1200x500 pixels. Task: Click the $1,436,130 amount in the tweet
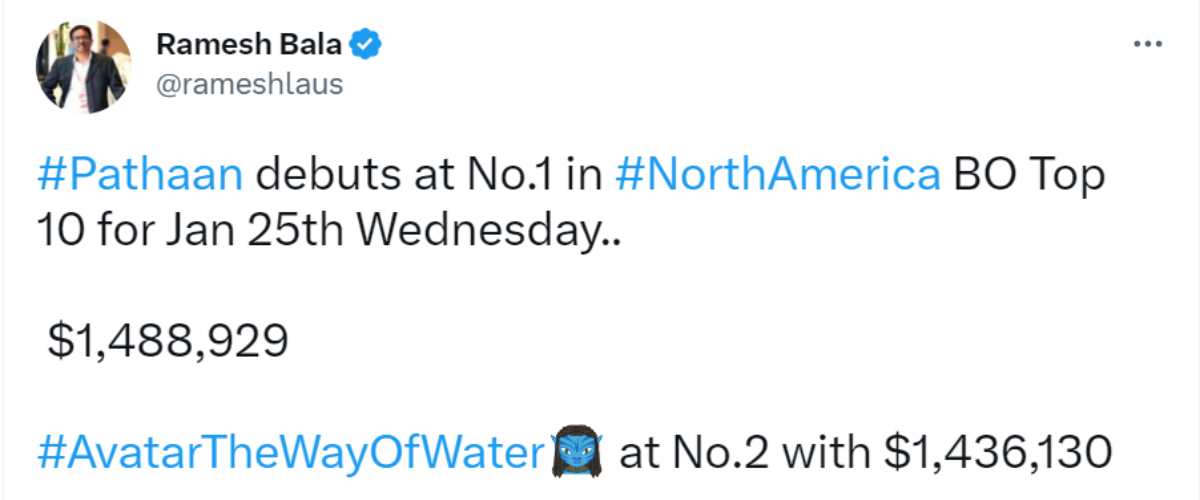coord(998,453)
